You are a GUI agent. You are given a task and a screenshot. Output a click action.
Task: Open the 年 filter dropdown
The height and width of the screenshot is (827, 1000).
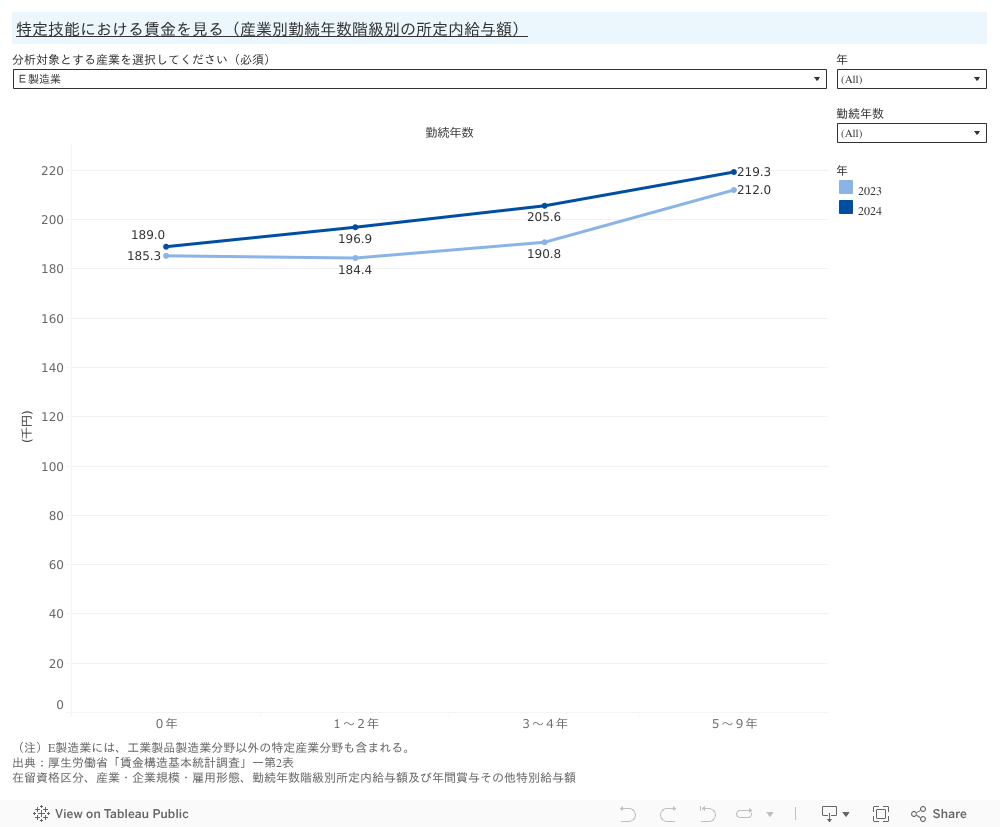911,79
